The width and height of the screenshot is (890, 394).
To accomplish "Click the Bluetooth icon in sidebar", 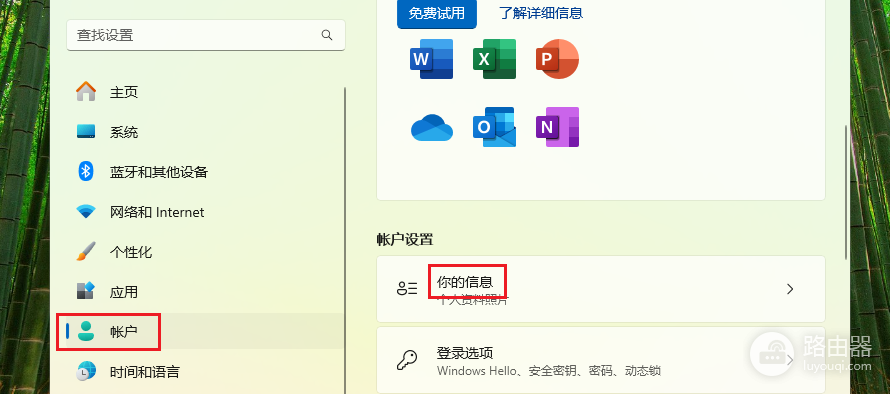I will (x=86, y=171).
